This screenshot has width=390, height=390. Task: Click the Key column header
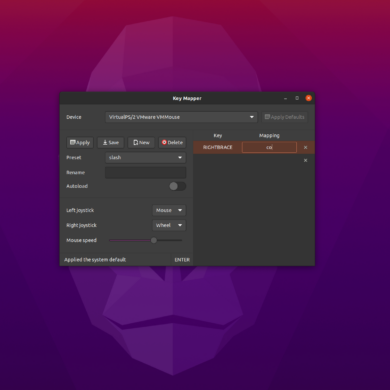(x=218, y=136)
